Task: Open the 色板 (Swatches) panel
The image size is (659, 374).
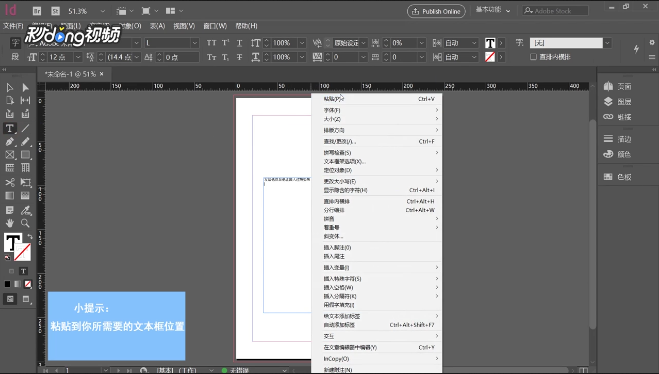Action: 617,176
